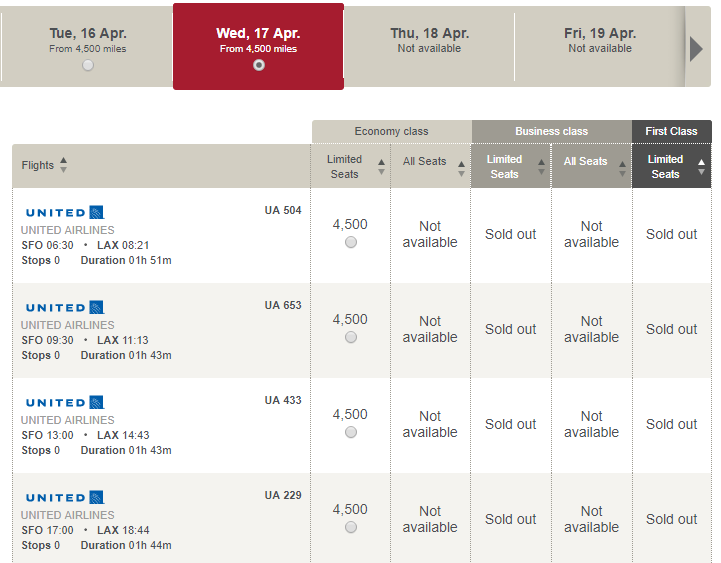Click the UA 653 flight number
The width and height of the screenshot is (721, 563).
click(x=283, y=305)
